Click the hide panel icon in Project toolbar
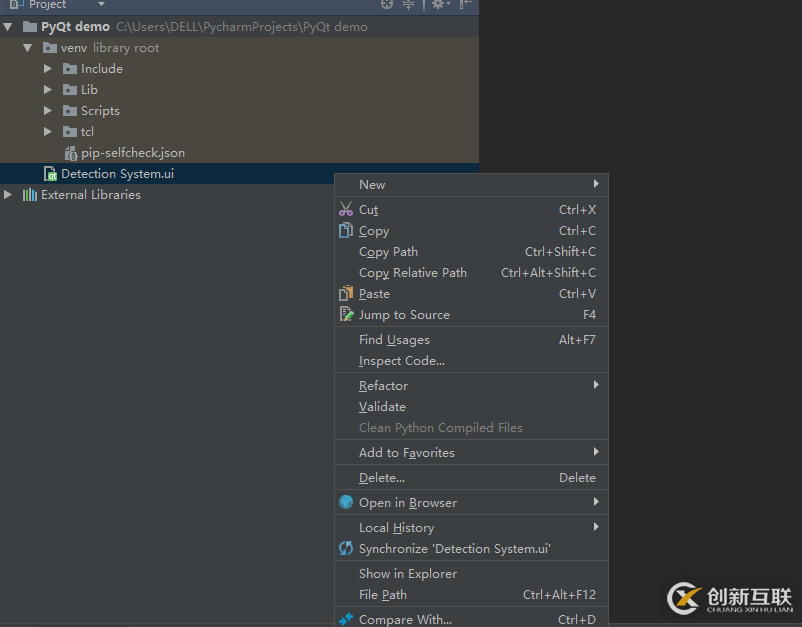 pyautogui.click(x=465, y=4)
